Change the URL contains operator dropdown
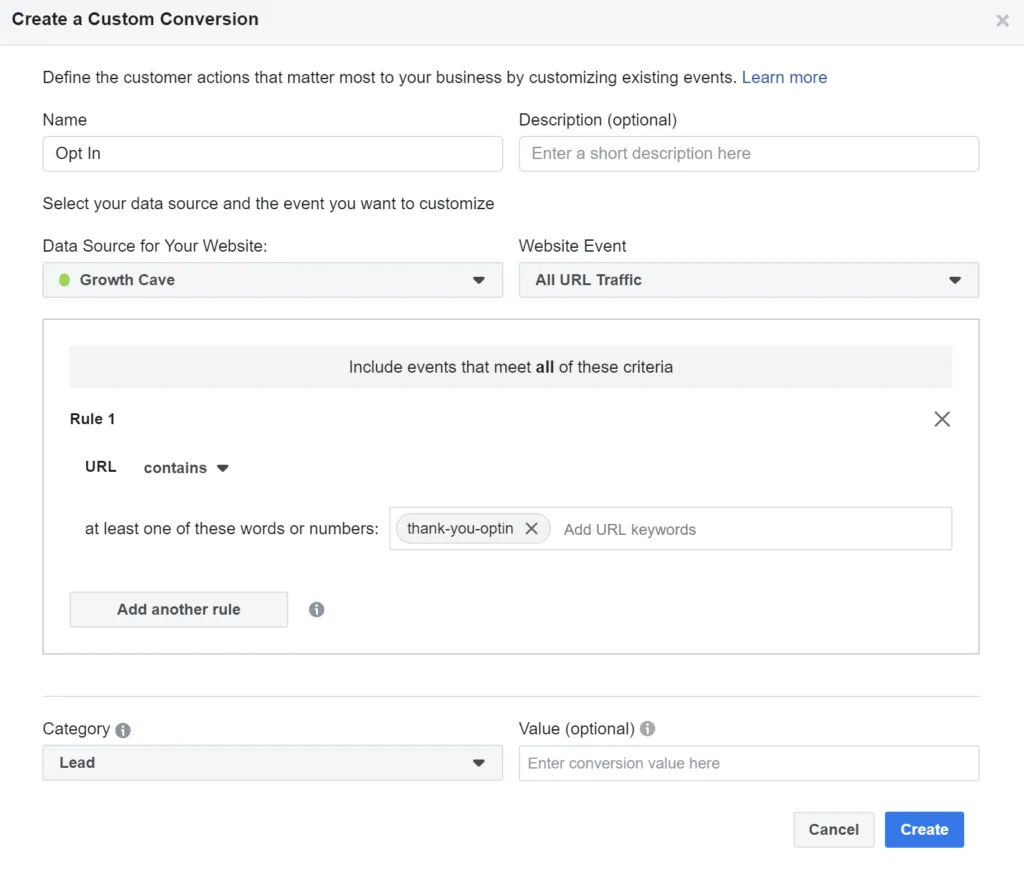Screen dimensions: 1024x876 click(x=186, y=468)
